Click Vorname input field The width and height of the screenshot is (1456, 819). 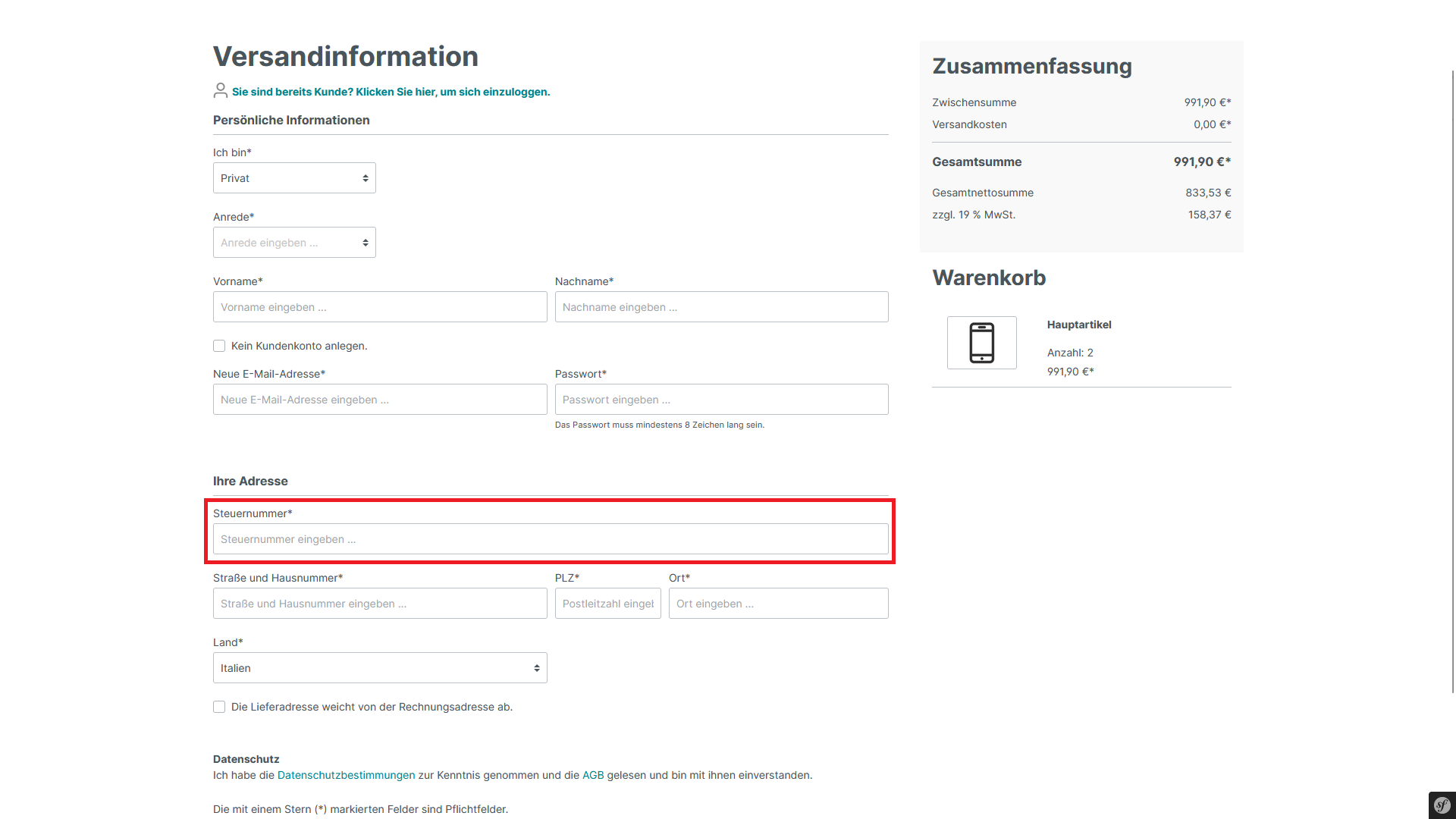[x=379, y=307]
